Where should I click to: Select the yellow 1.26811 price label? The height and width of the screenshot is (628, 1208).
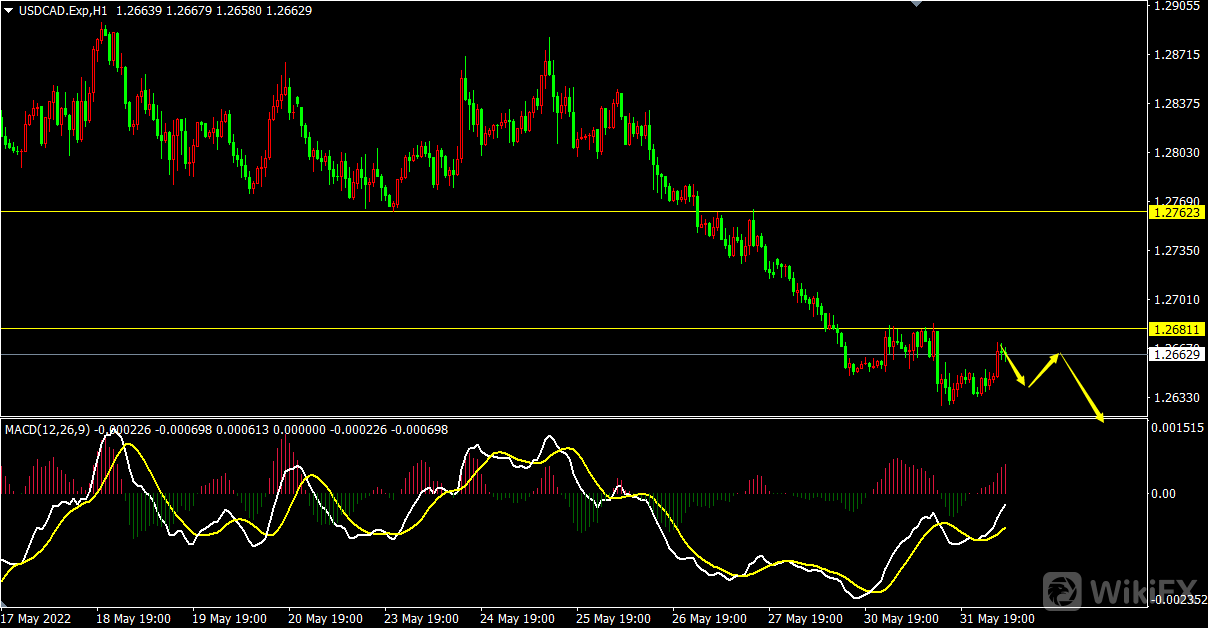[x=1177, y=329]
